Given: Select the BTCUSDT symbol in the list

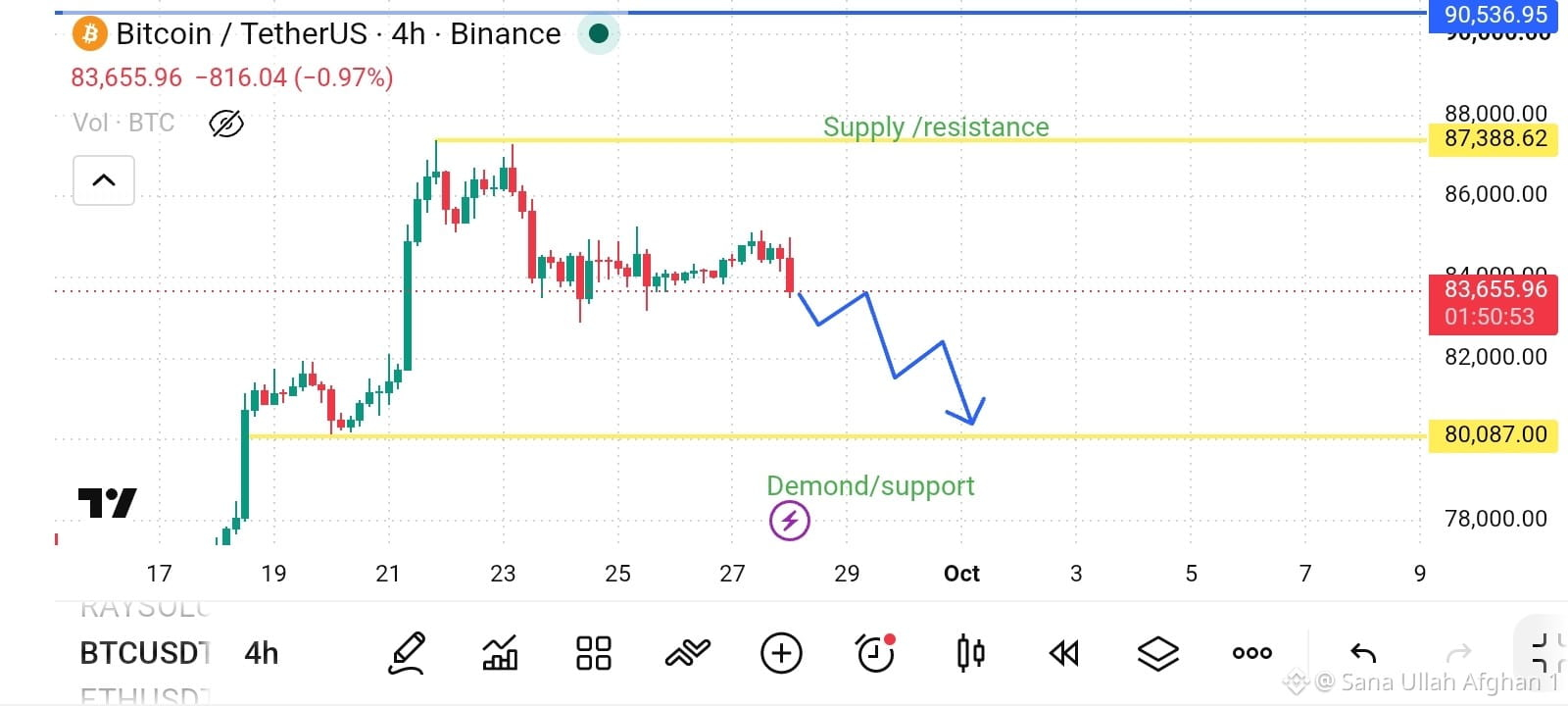Looking at the screenshot, I should tap(145, 653).
